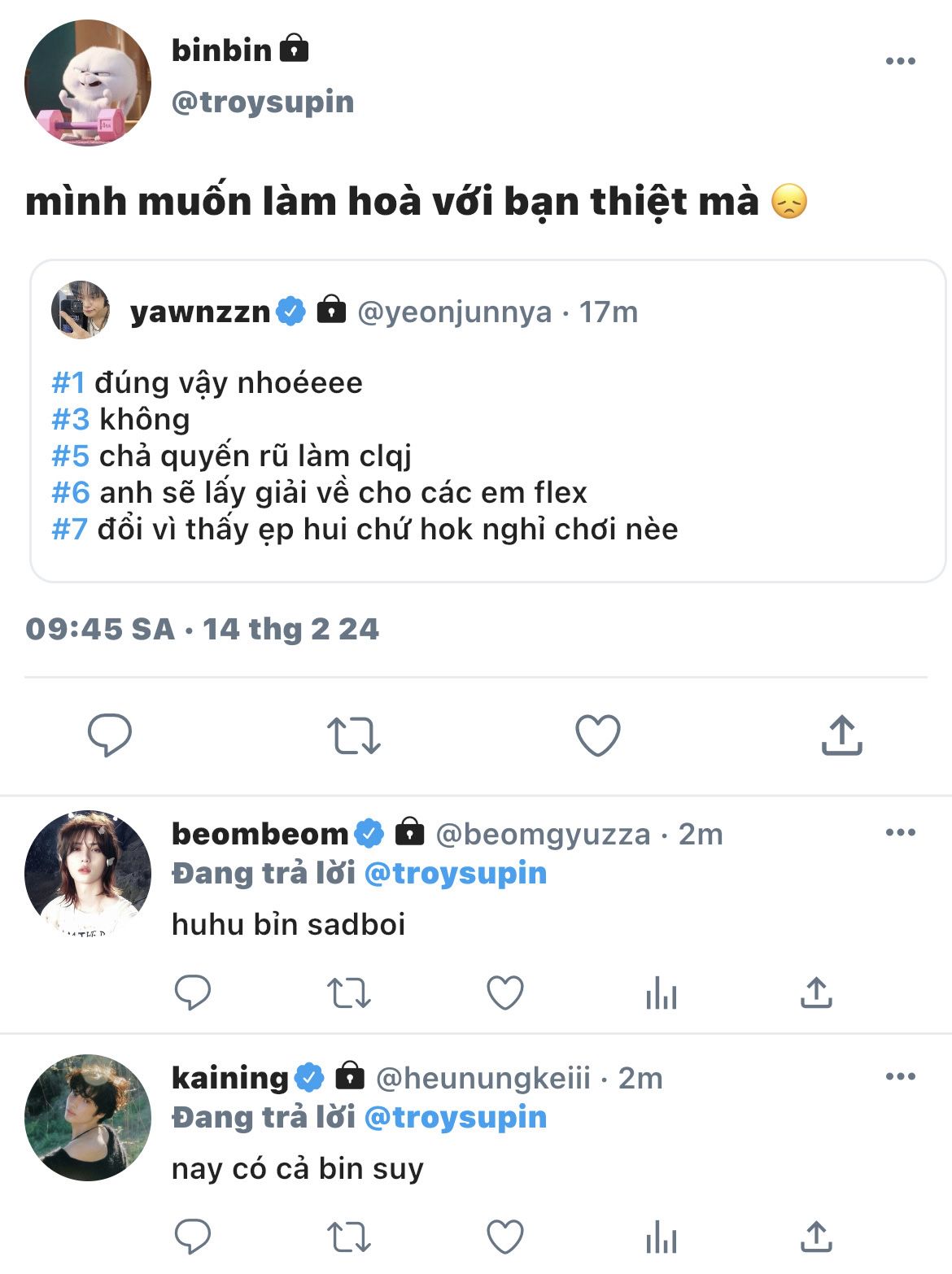Like kaining's reply
The image size is (952, 1274).
click(x=504, y=1237)
